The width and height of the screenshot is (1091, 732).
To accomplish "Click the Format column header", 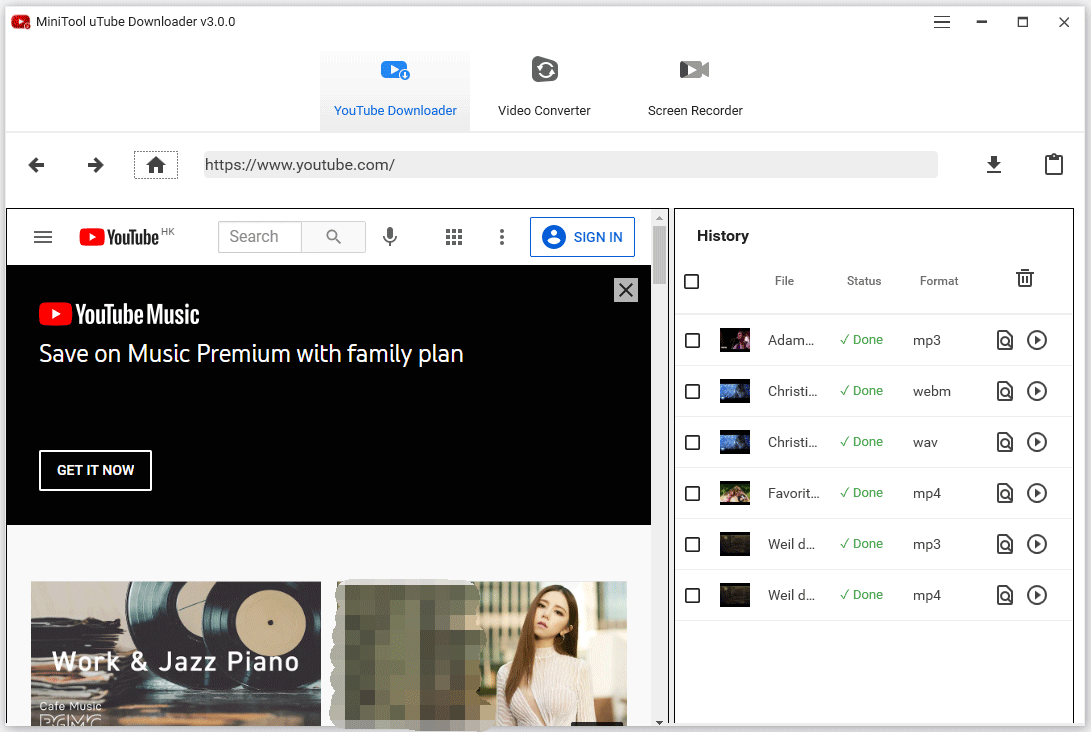I will point(939,281).
